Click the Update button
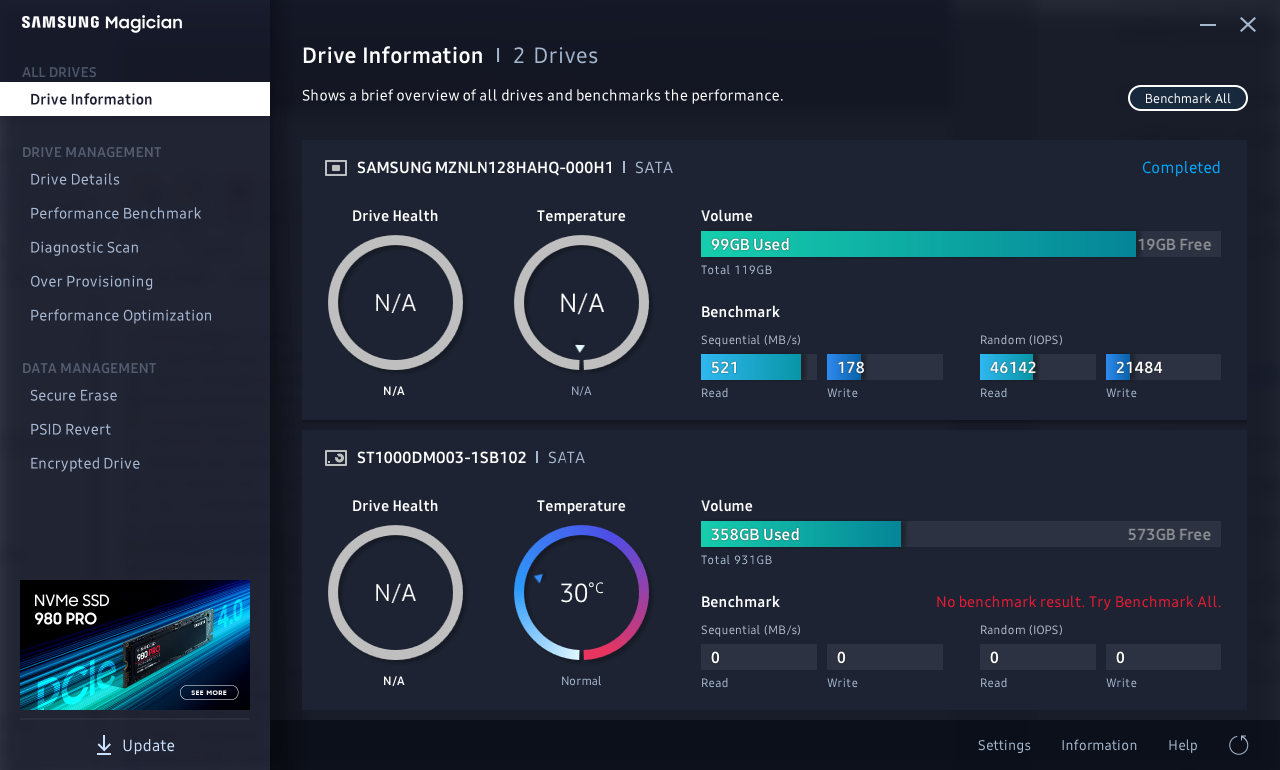Viewport: 1280px width, 770px height. coord(135,745)
